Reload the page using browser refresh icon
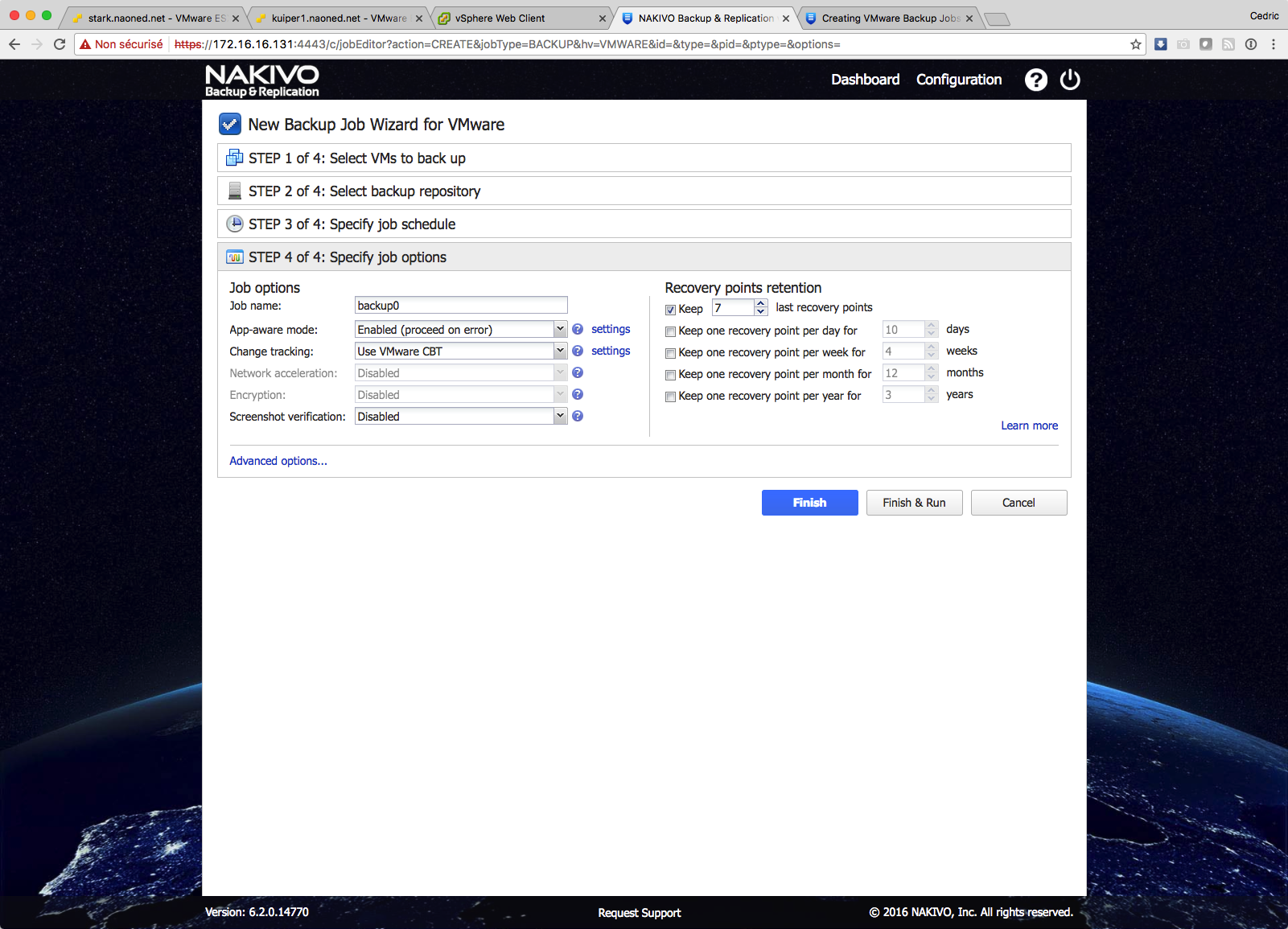The height and width of the screenshot is (929, 1288). coord(60,44)
